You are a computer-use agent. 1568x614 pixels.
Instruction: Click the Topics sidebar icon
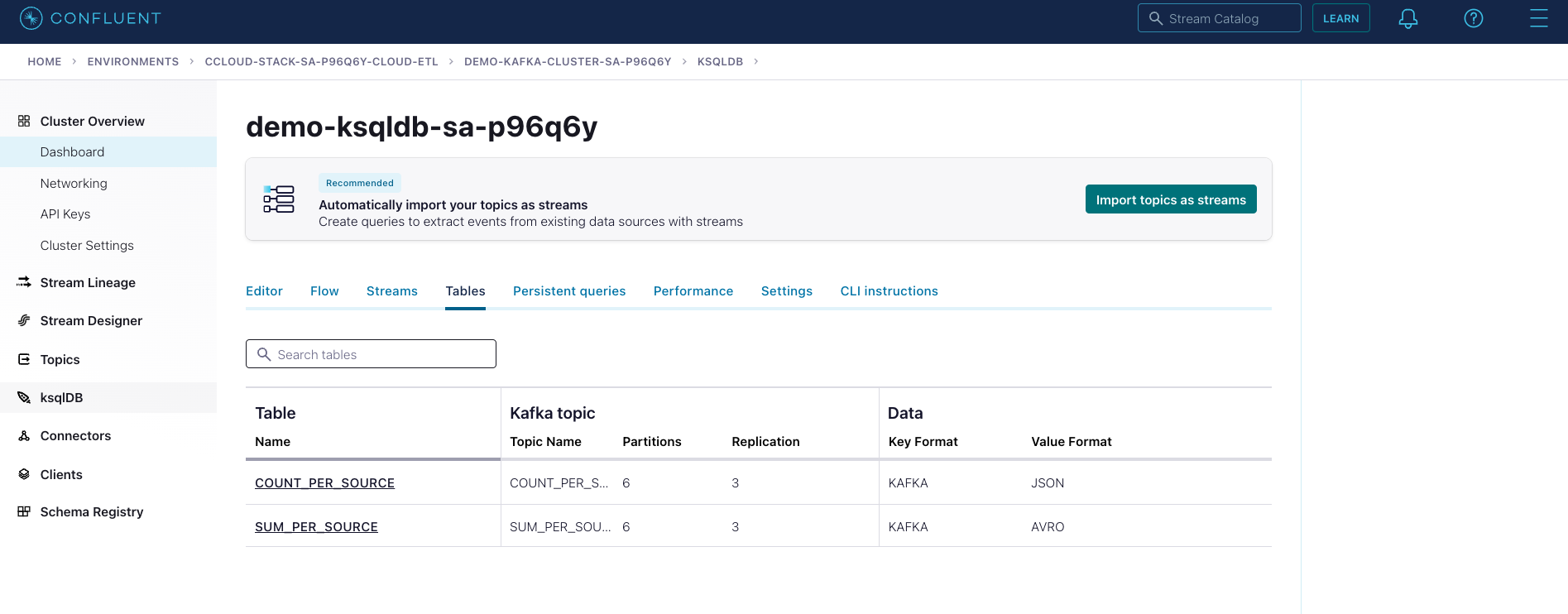point(24,359)
